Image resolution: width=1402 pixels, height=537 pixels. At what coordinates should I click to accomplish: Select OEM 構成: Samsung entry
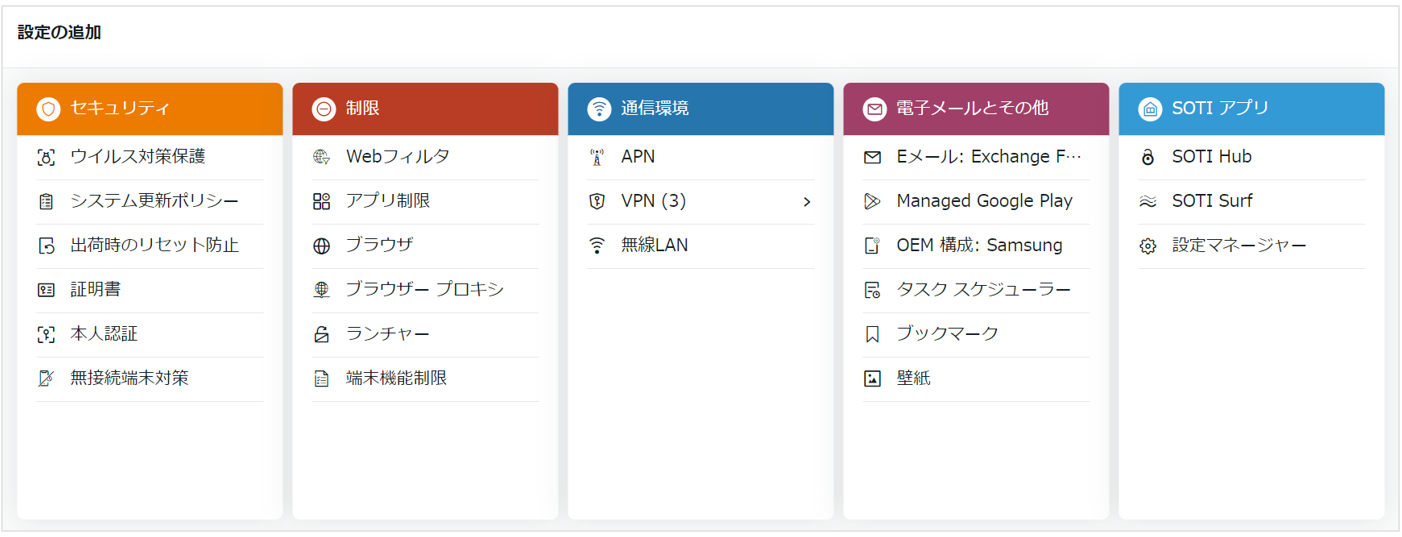(977, 246)
